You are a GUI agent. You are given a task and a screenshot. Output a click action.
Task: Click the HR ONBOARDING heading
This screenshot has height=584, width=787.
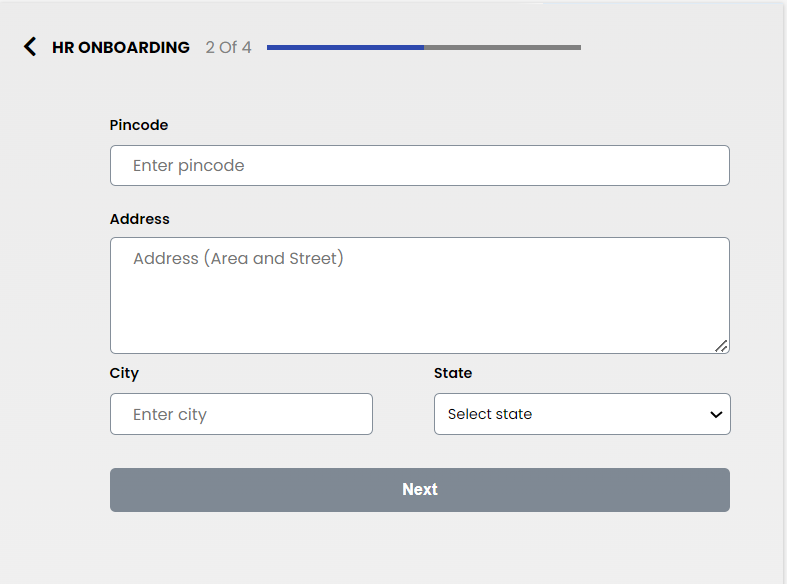pyautogui.click(x=121, y=47)
